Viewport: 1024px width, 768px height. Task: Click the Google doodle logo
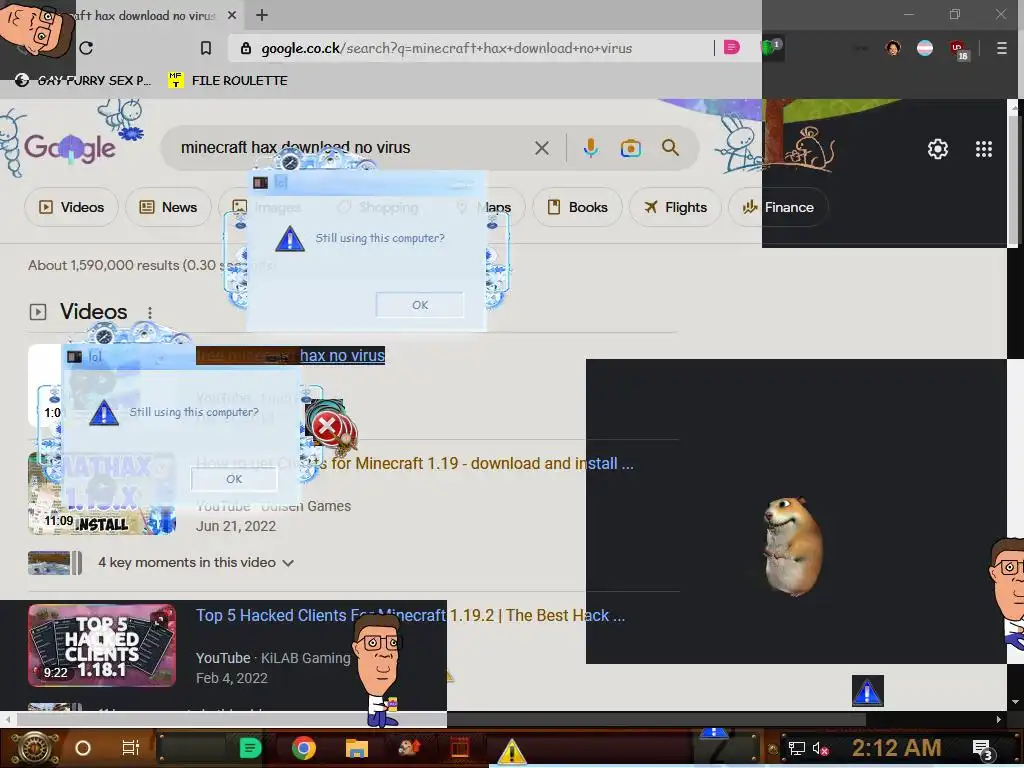point(70,148)
